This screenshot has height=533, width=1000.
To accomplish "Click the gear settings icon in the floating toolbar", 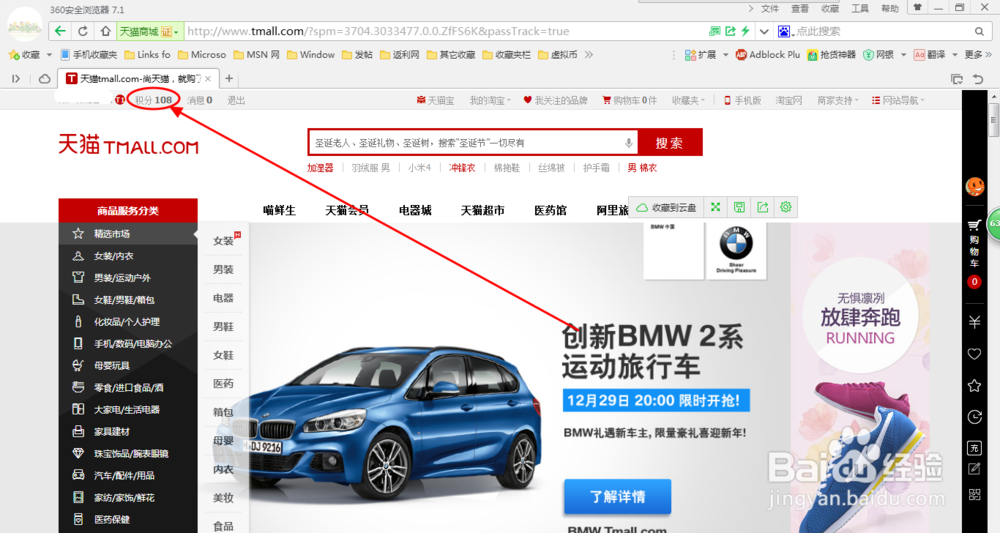I will click(786, 207).
